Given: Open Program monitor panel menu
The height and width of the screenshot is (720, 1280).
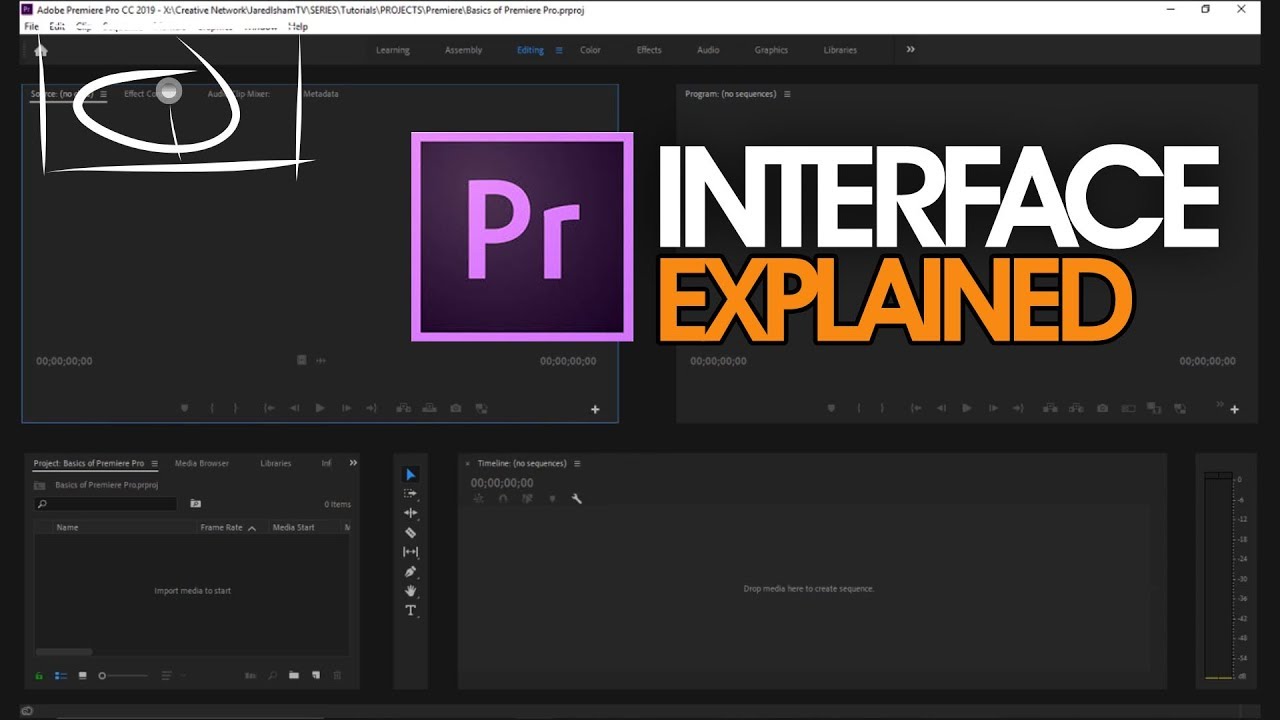Looking at the screenshot, I should [787, 94].
